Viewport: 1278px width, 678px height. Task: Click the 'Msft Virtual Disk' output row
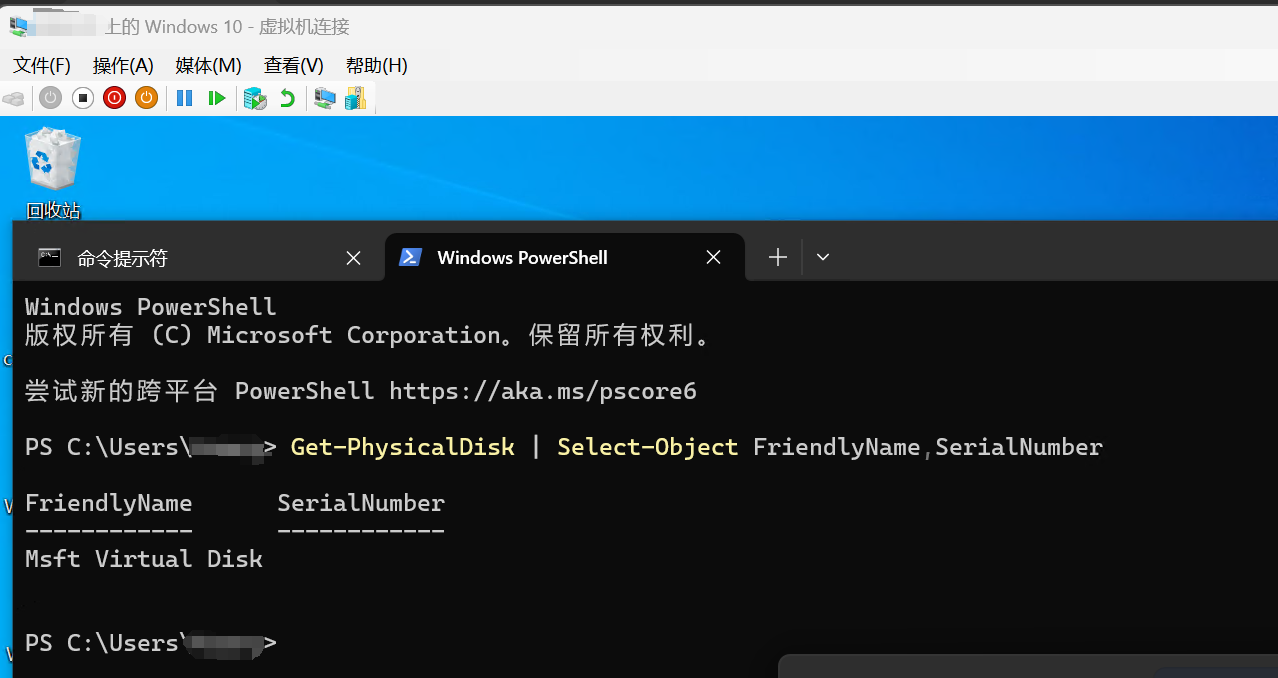click(x=144, y=558)
